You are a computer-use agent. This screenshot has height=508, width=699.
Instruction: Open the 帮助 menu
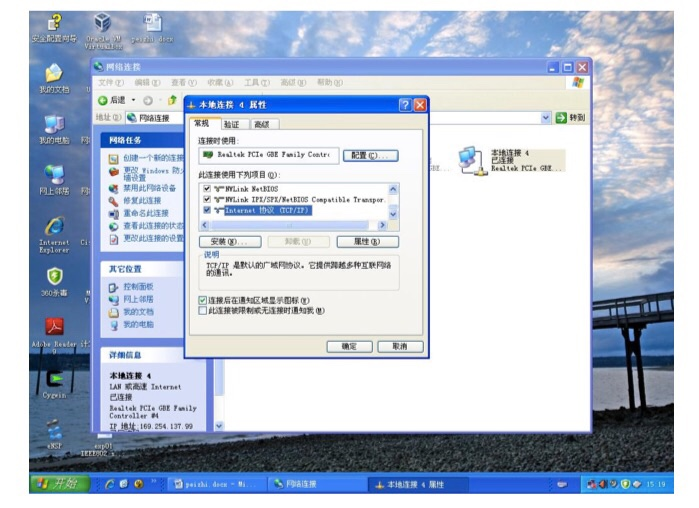coord(330,82)
